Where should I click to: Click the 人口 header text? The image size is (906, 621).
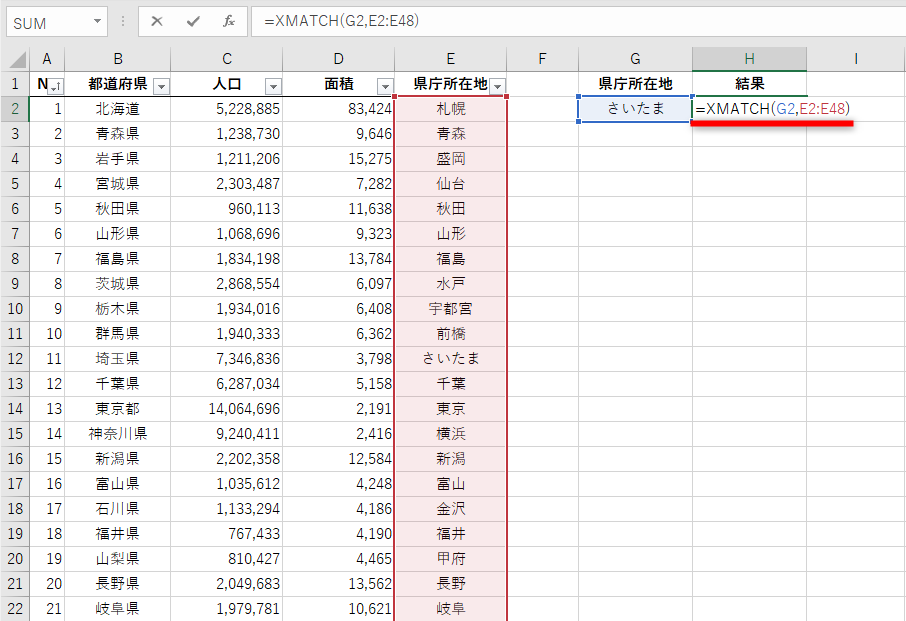pos(226,84)
